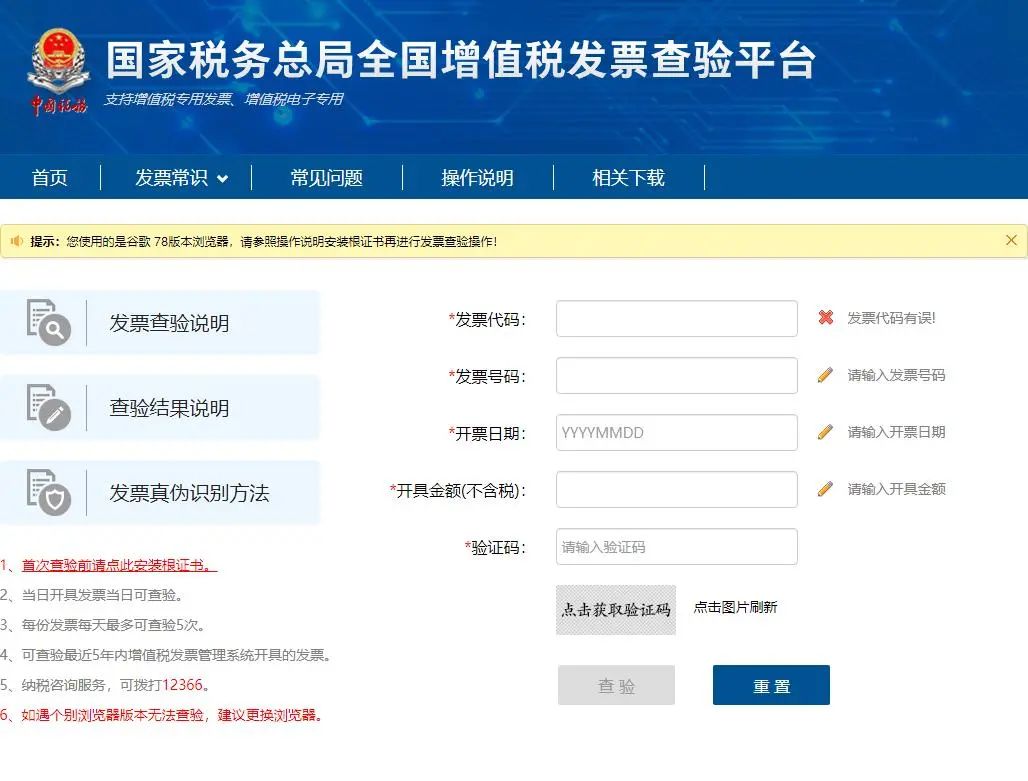Click the 点击获取验证码 captcha image
The width and height of the screenshot is (1028, 781).
point(616,610)
